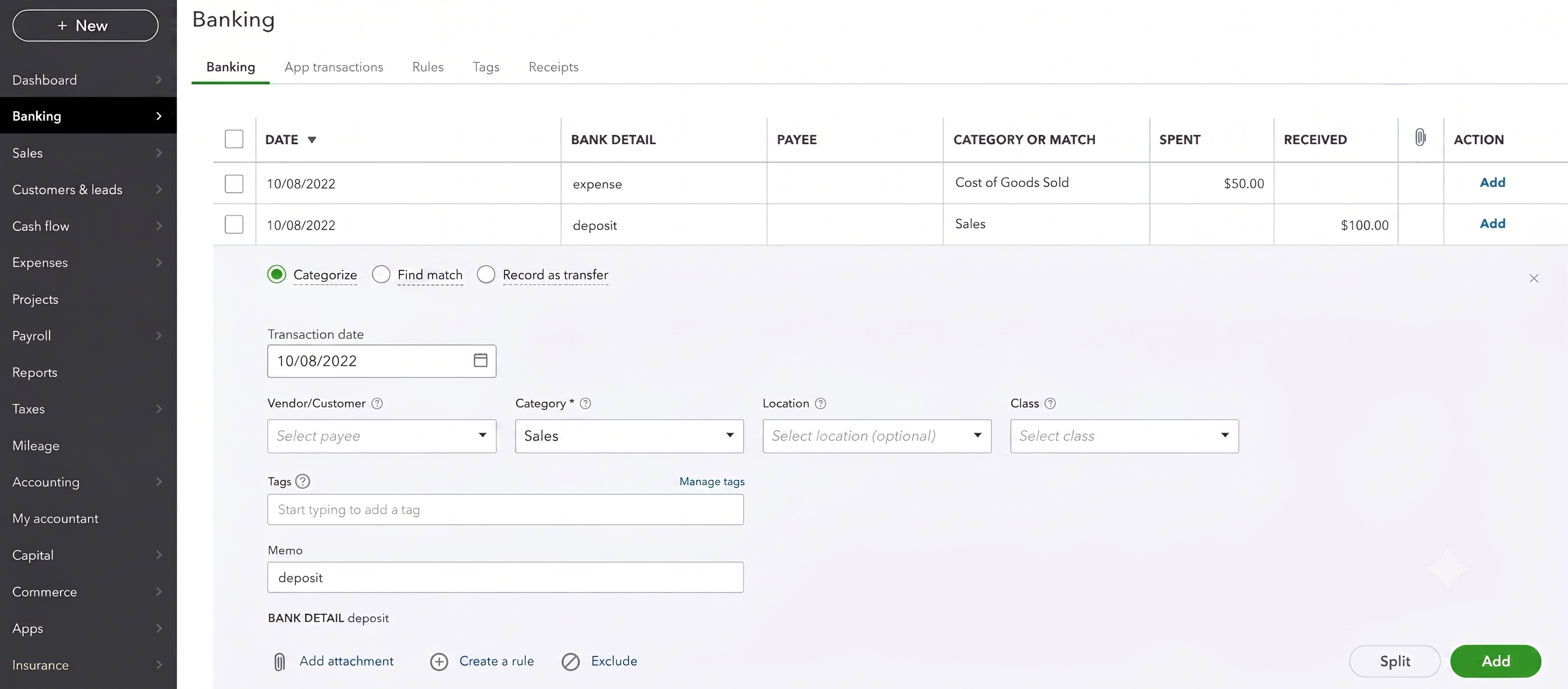The width and height of the screenshot is (1568, 689).
Task: Sort by the DATE column arrow
Action: click(312, 140)
